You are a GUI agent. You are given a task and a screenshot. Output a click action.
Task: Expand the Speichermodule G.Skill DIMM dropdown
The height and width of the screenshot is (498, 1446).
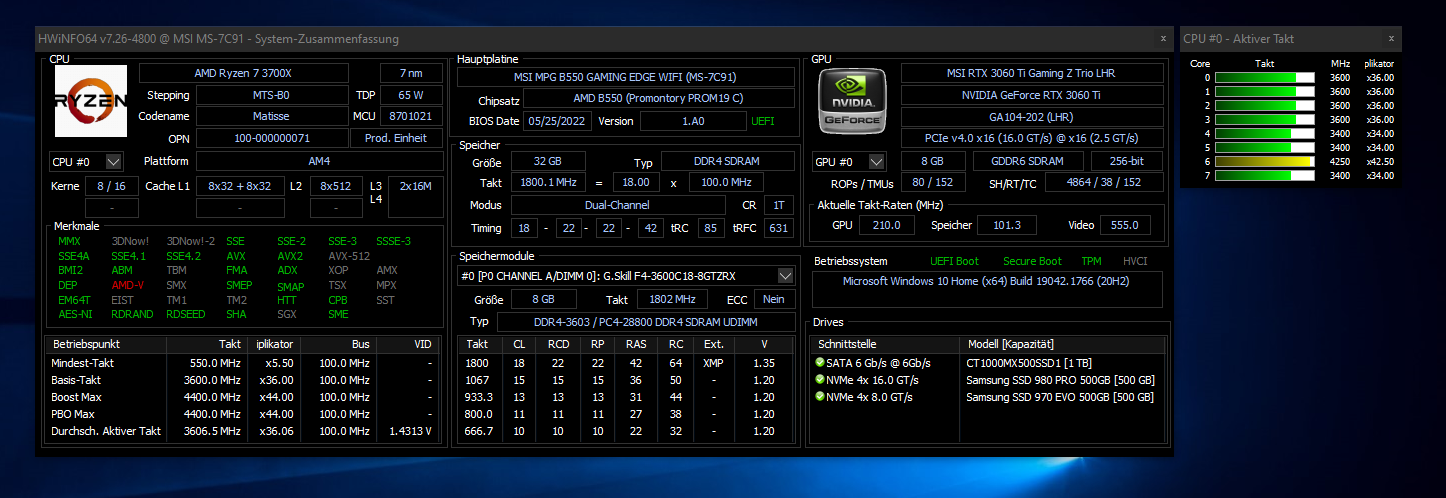[785, 275]
